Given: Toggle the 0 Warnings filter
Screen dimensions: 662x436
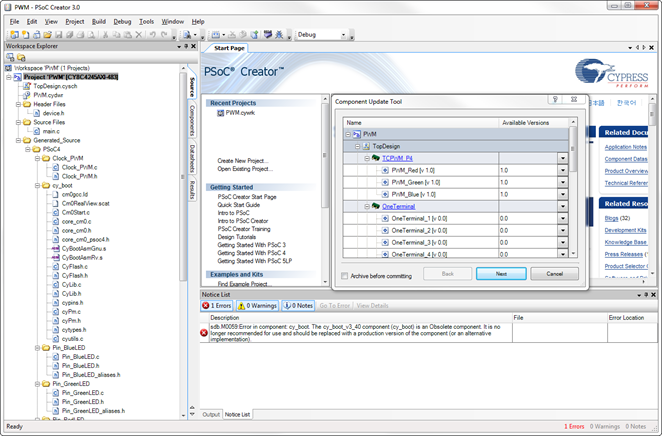Looking at the screenshot, I should pyautogui.click(x=257, y=306).
